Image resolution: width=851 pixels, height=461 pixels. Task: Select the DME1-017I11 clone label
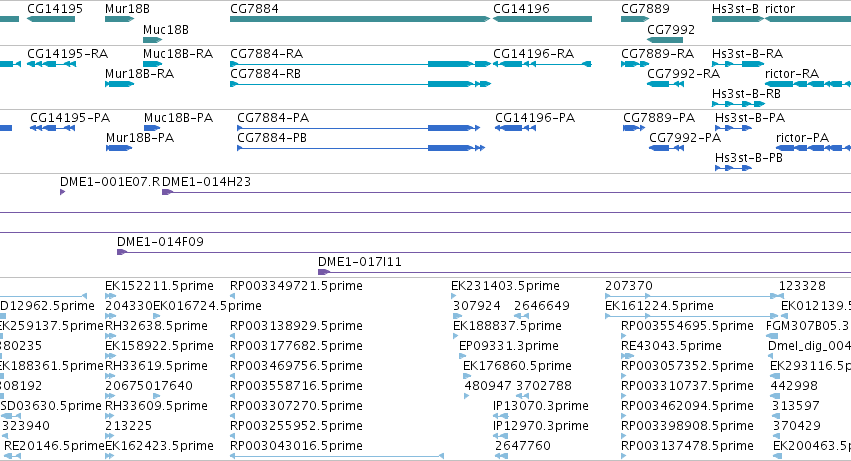pyautogui.click(x=360, y=262)
